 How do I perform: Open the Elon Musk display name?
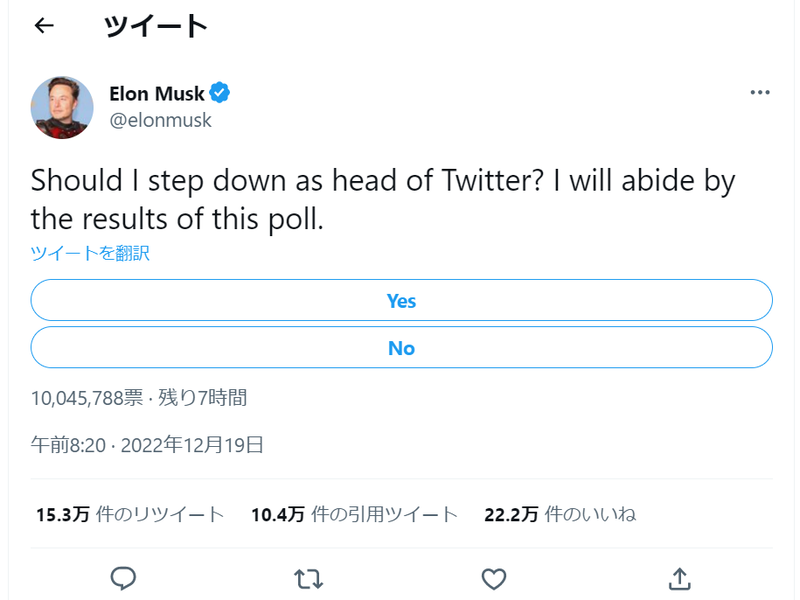pos(156,94)
